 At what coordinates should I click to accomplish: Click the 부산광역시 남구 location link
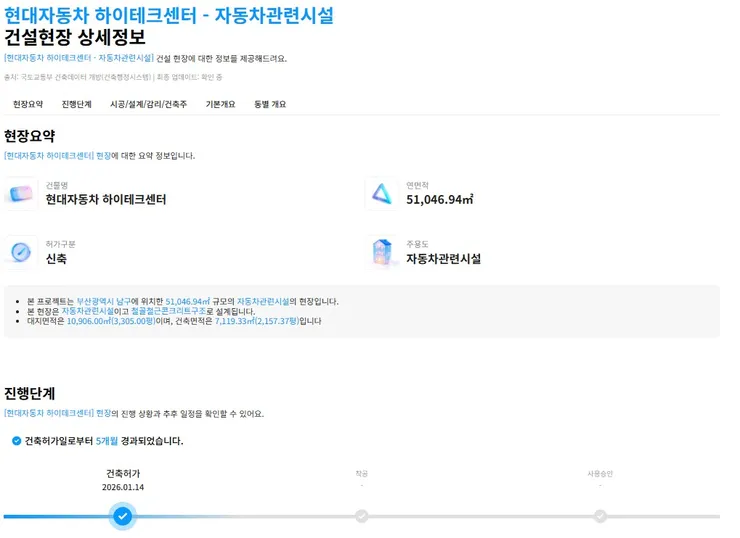103,301
